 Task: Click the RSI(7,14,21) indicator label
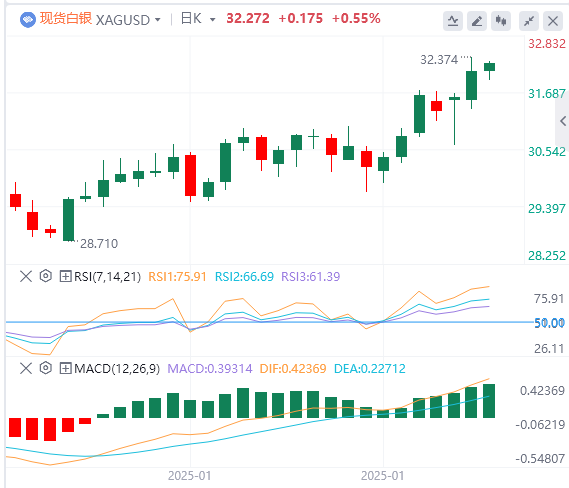coord(107,277)
